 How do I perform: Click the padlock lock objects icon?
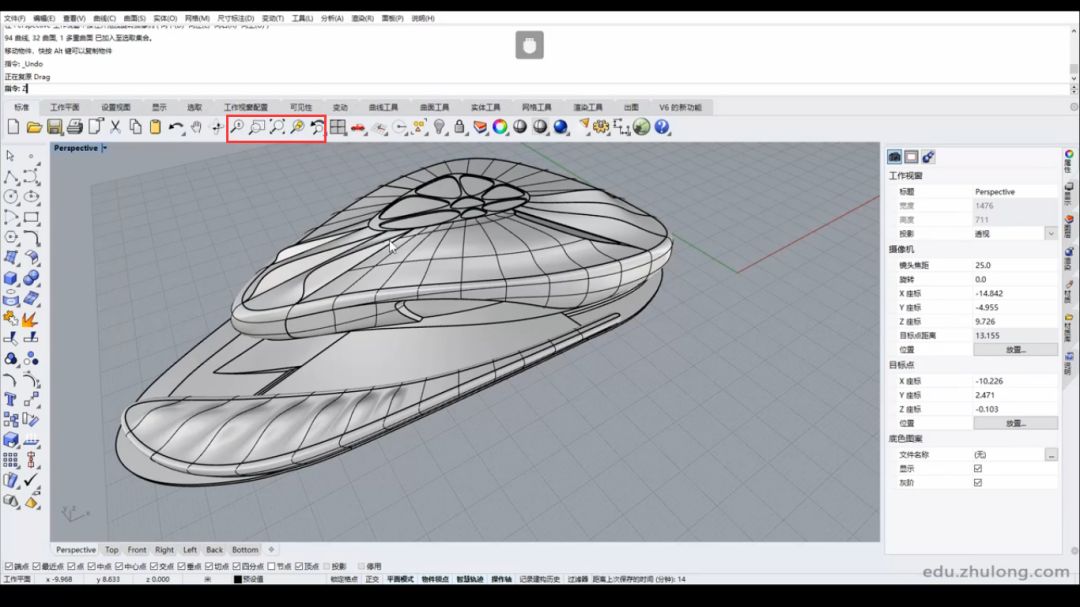pos(459,127)
